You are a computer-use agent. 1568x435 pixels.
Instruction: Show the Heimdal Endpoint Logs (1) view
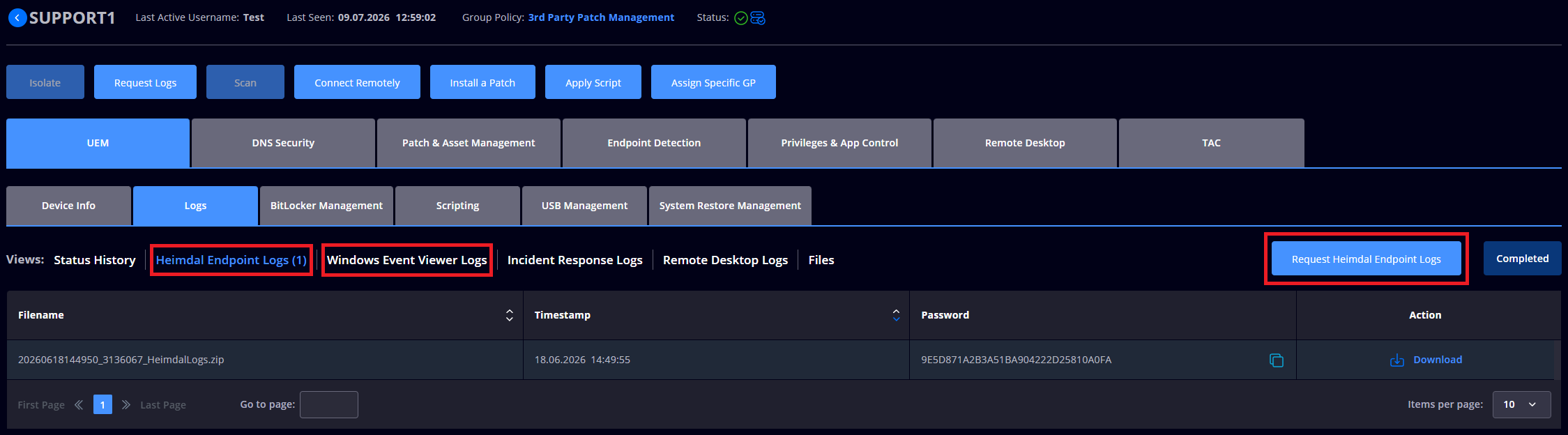pyautogui.click(x=231, y=260)
